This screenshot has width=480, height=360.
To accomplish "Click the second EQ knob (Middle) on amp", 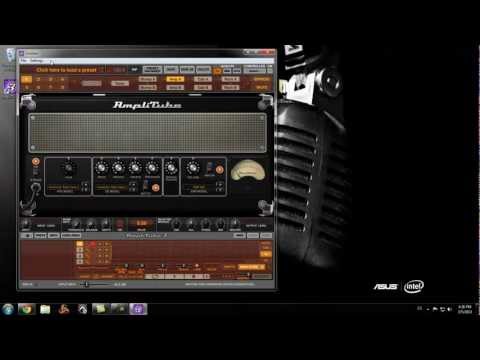I will point(118,168).
